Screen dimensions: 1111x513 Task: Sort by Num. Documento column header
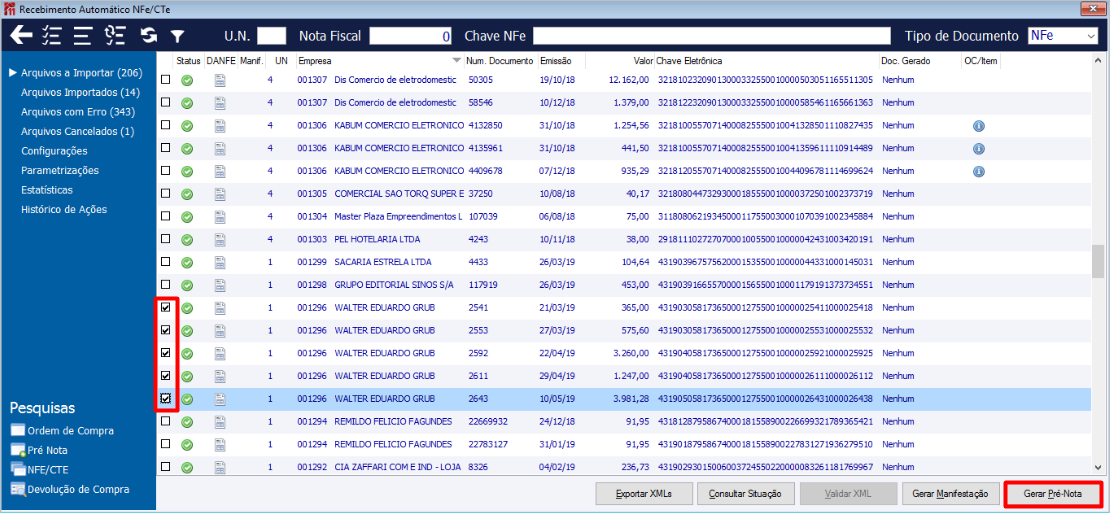(x=500, y=61)
